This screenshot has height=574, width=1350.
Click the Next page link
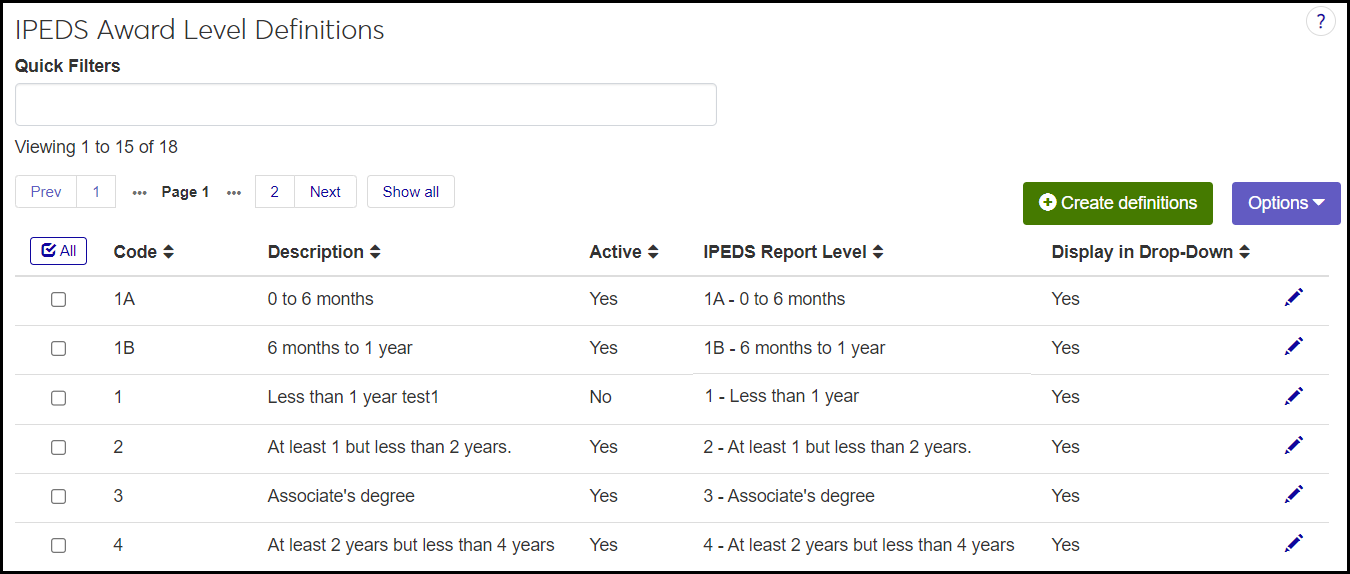click(x=325, y=192)
